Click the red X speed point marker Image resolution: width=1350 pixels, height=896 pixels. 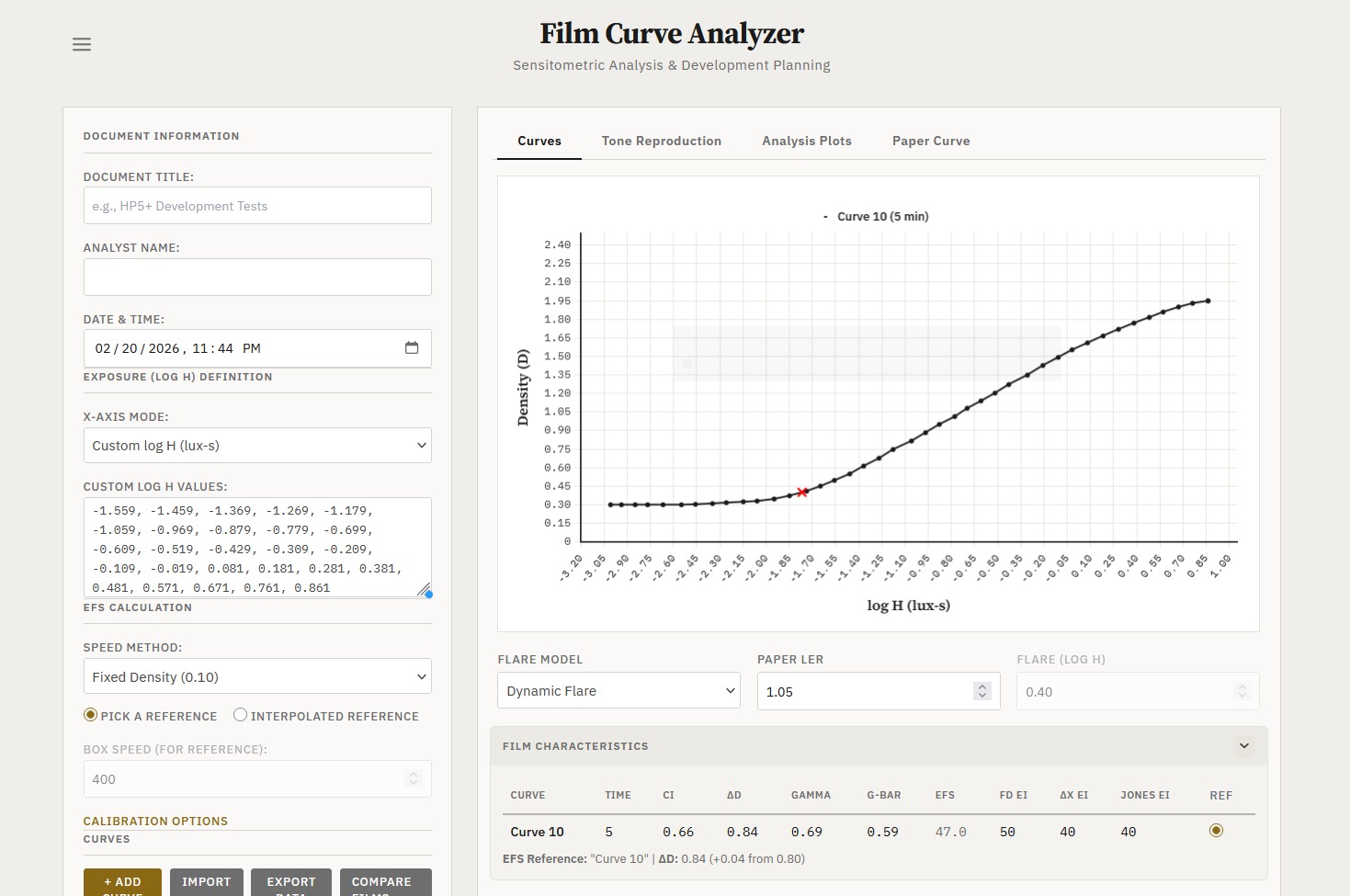click(802, 493)
